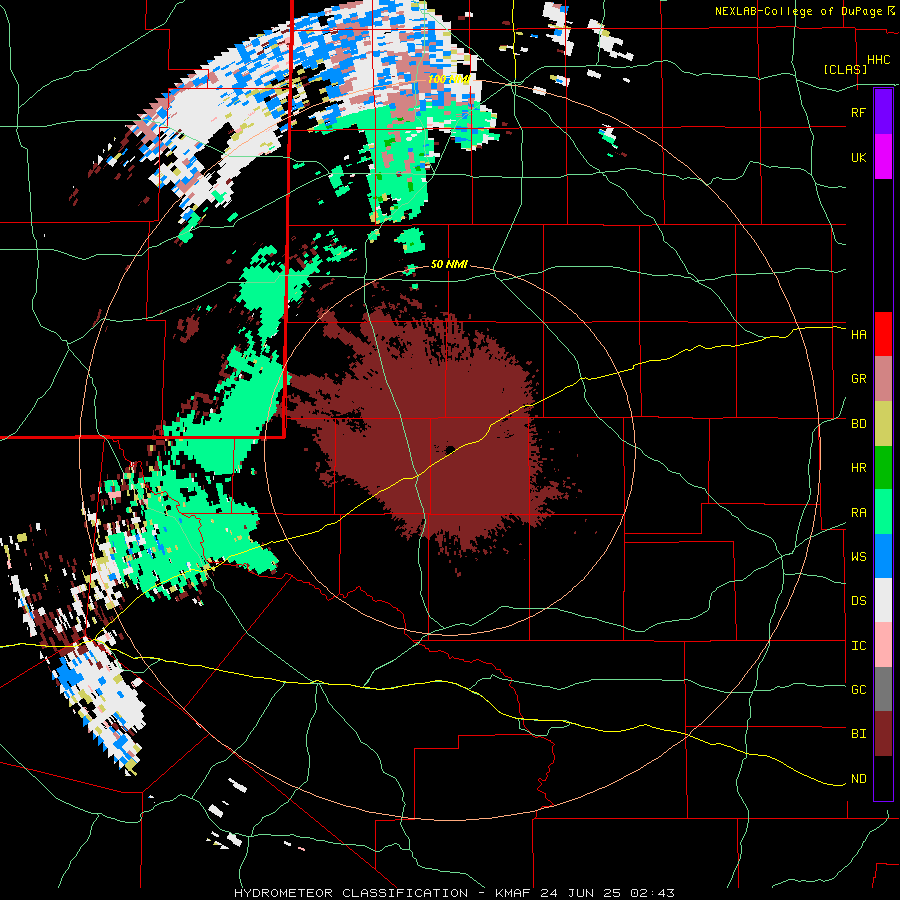Click the Hydrometeor Classification title caption
Viewport: 900px width, 900px height.
(x=454, y=893)
